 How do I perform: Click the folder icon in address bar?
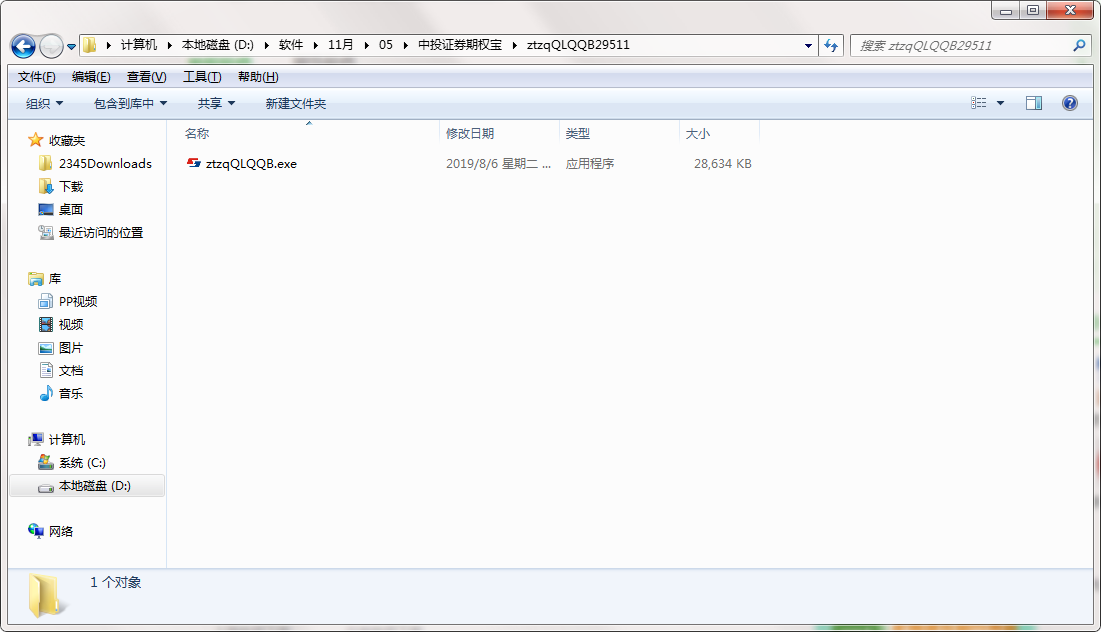point(90,45)
